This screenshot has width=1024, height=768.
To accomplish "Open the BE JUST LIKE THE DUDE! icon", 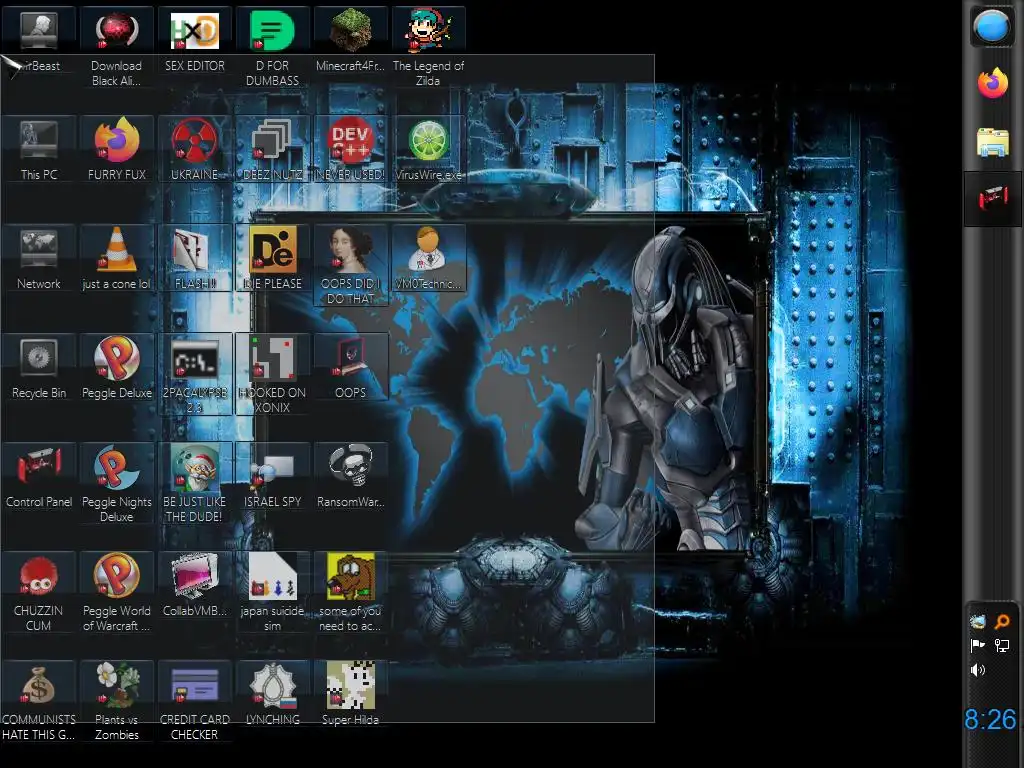I will click(x=195, y=467).
